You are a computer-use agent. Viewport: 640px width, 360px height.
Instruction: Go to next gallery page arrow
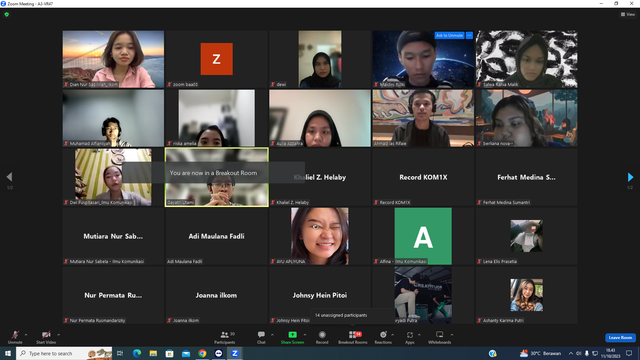pyautogui.click(x=630, y=177)
